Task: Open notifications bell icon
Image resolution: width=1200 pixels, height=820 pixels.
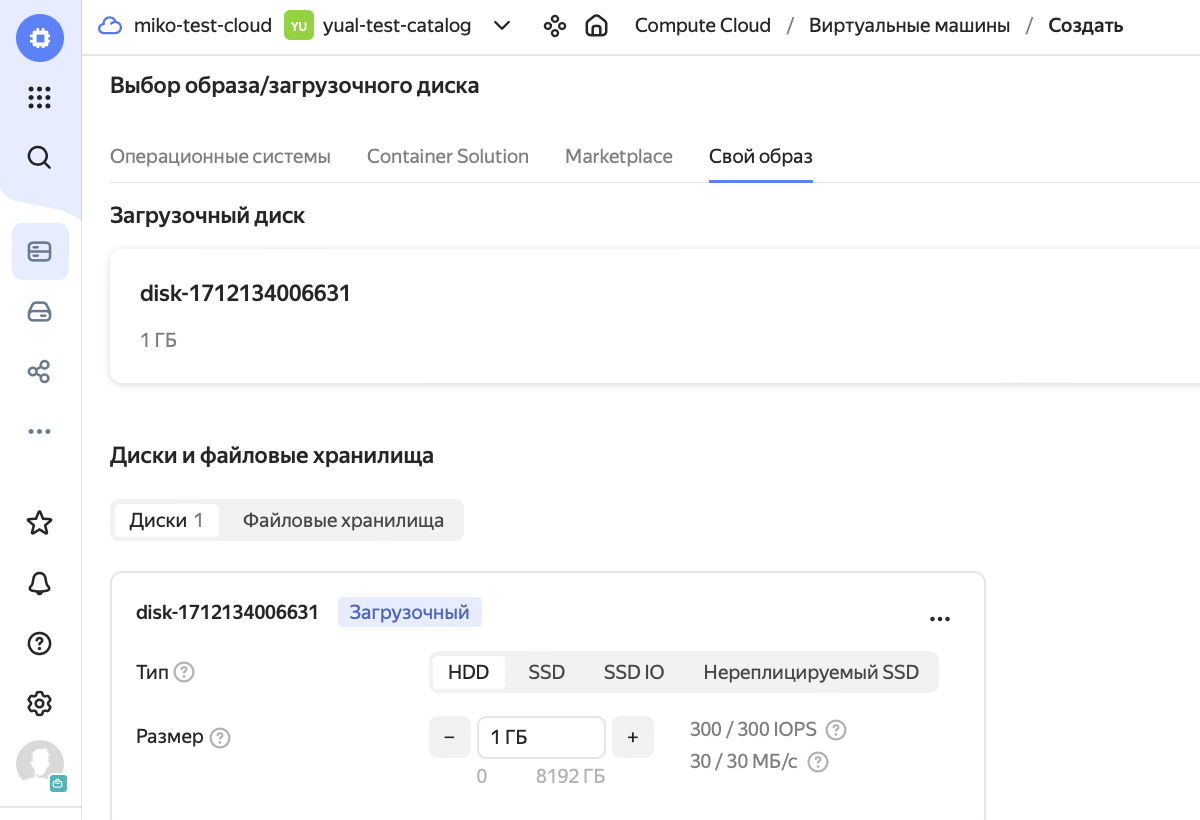Action: coord(39,584)
